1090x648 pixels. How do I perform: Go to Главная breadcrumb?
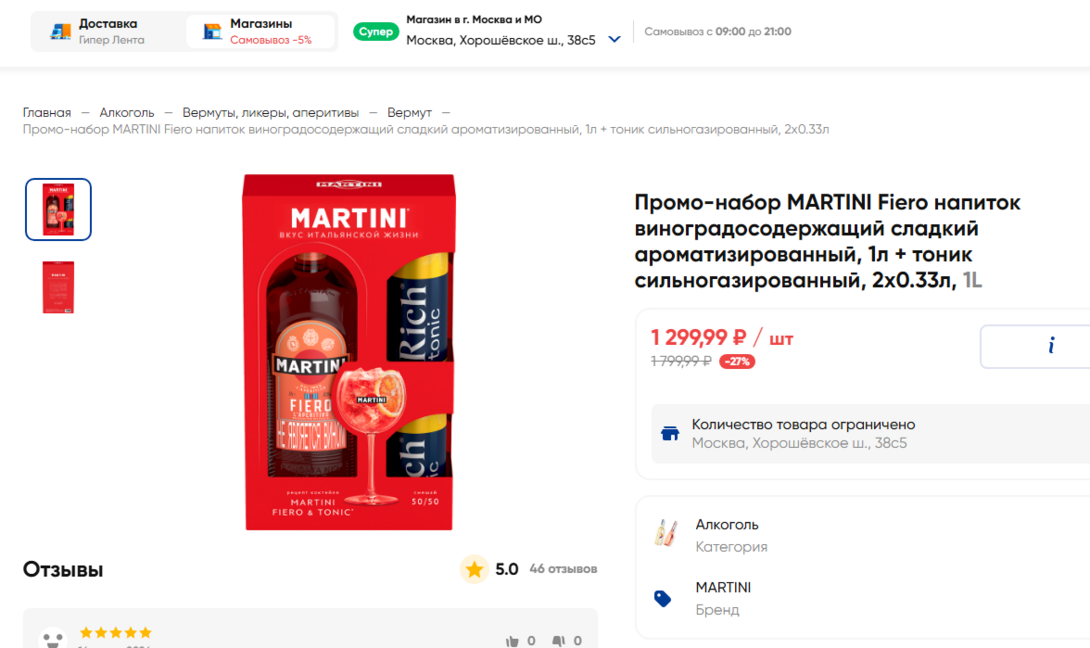click(x=47, y=113)
